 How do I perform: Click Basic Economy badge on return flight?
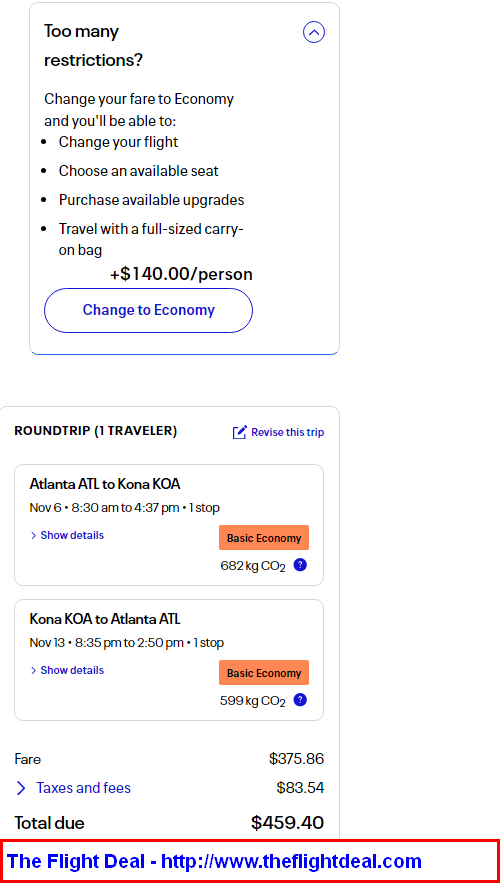[264, 673]
